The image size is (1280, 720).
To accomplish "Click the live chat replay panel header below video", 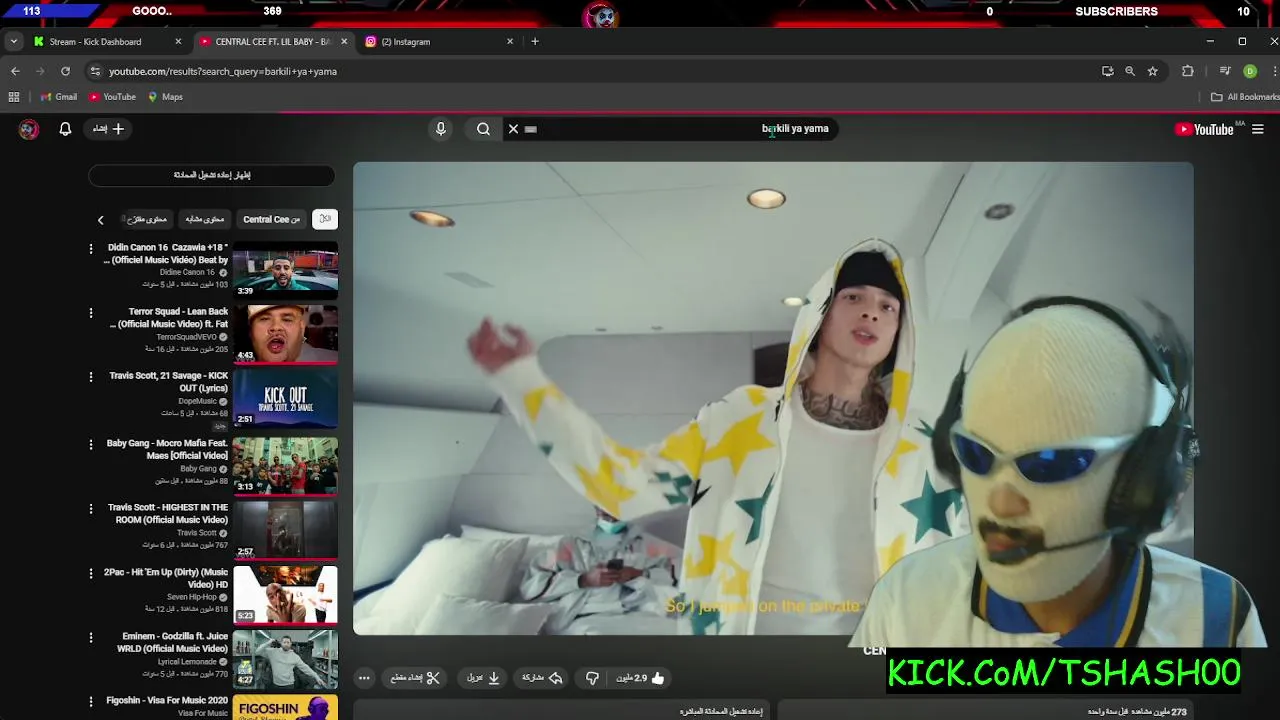I will pos(563,711).
